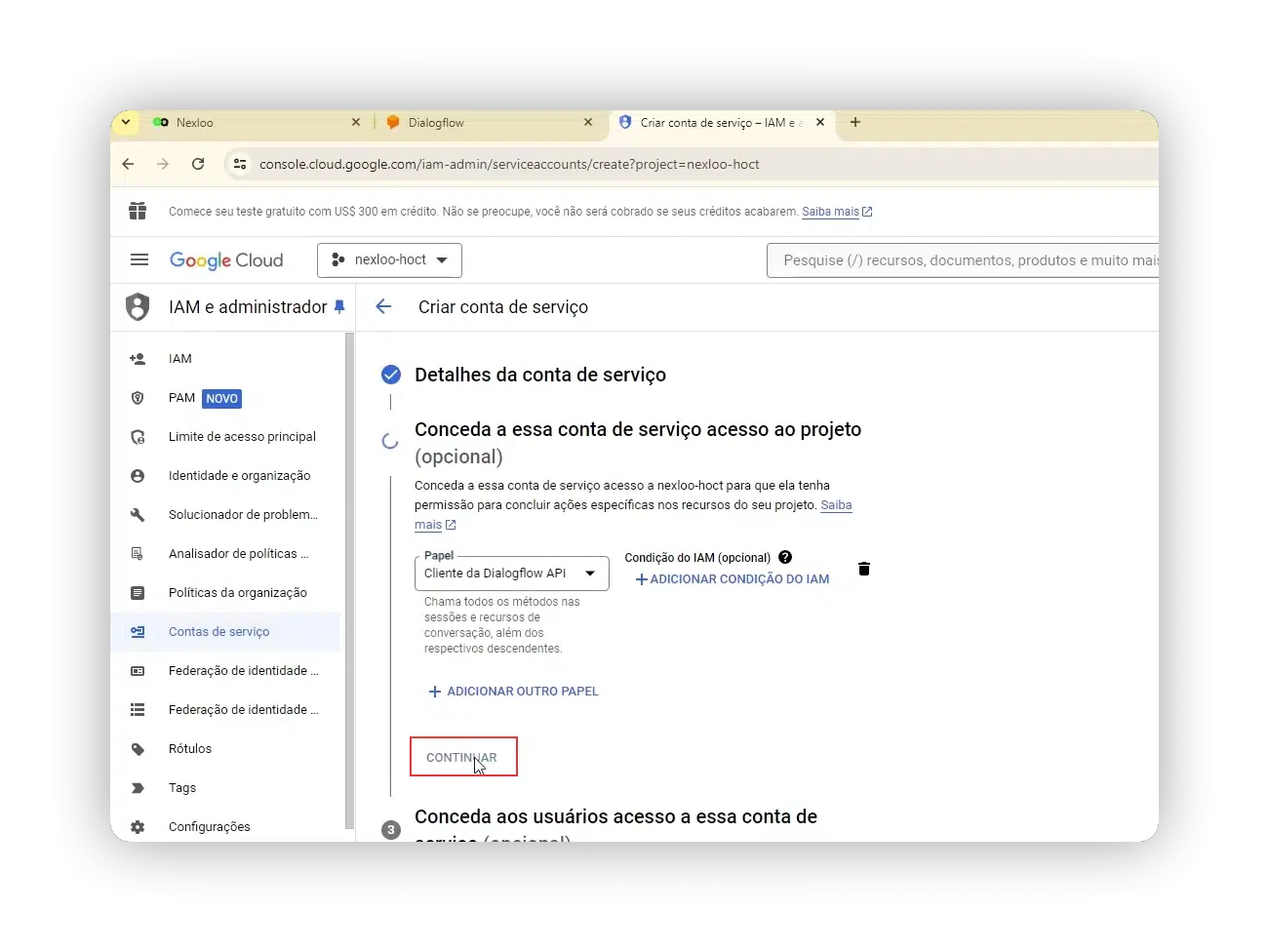Viewport: 1269px width, 952px height.
Task: Click the browser forward arrow
Action: [x=163, y=164]
